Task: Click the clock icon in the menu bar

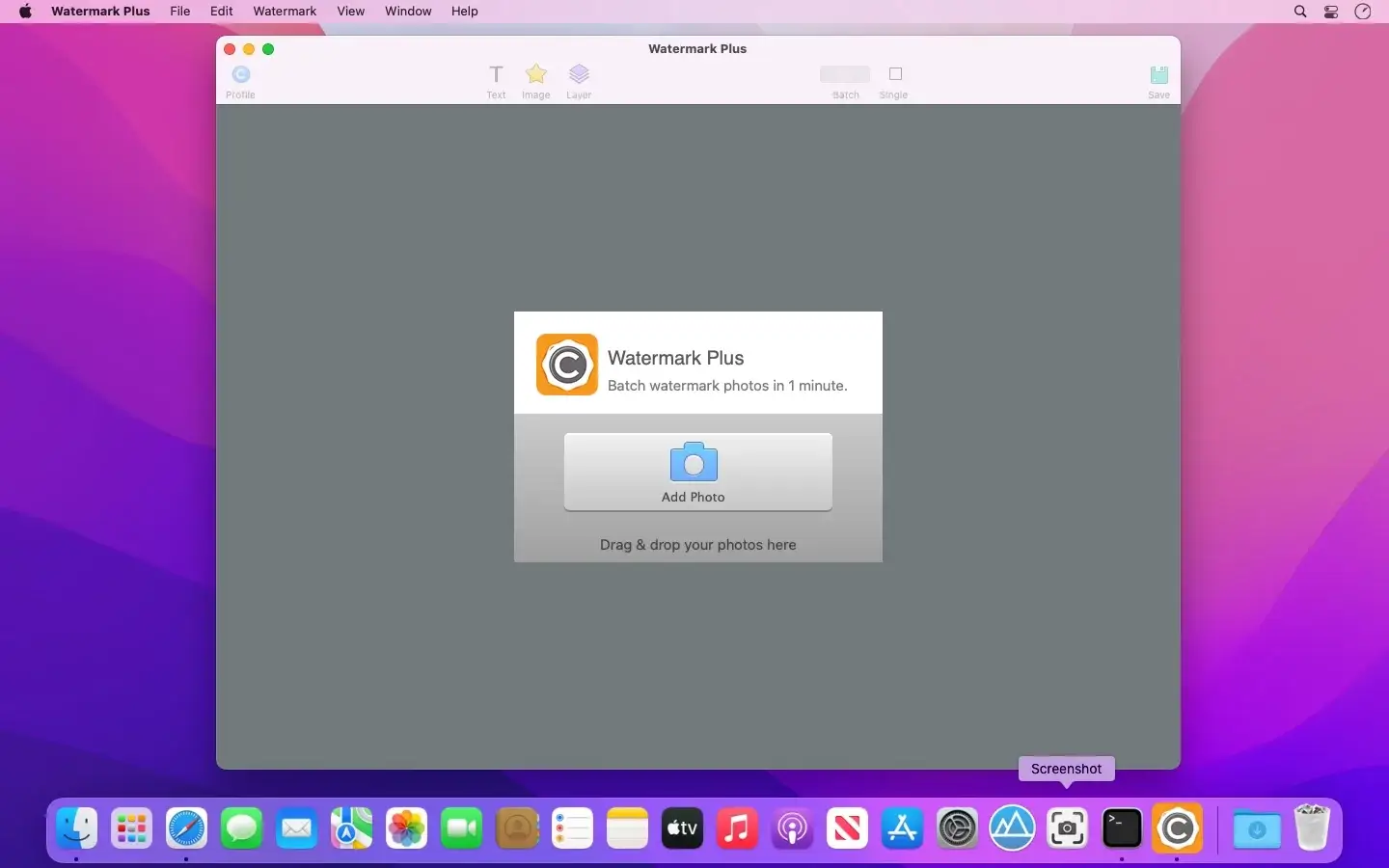Action: (x=1363, y=12)
